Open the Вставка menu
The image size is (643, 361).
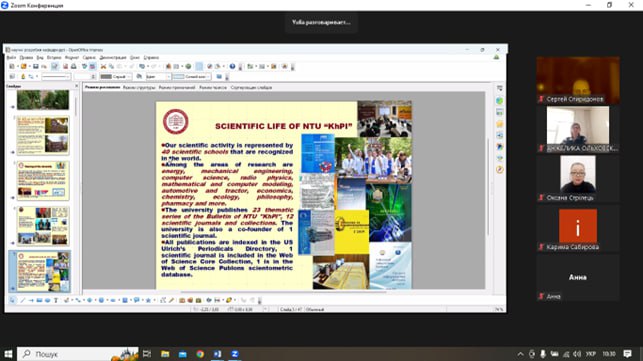[54, 57]
